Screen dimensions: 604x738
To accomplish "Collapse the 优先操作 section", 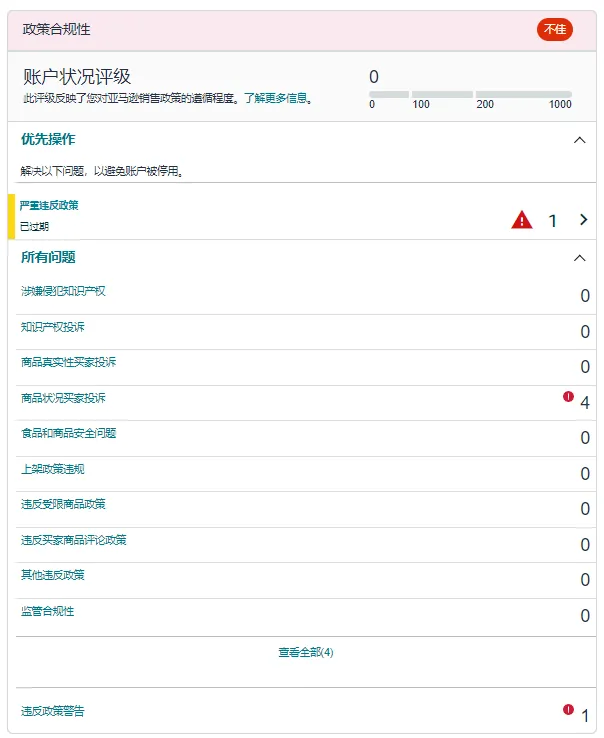I will tap(579, 140).
